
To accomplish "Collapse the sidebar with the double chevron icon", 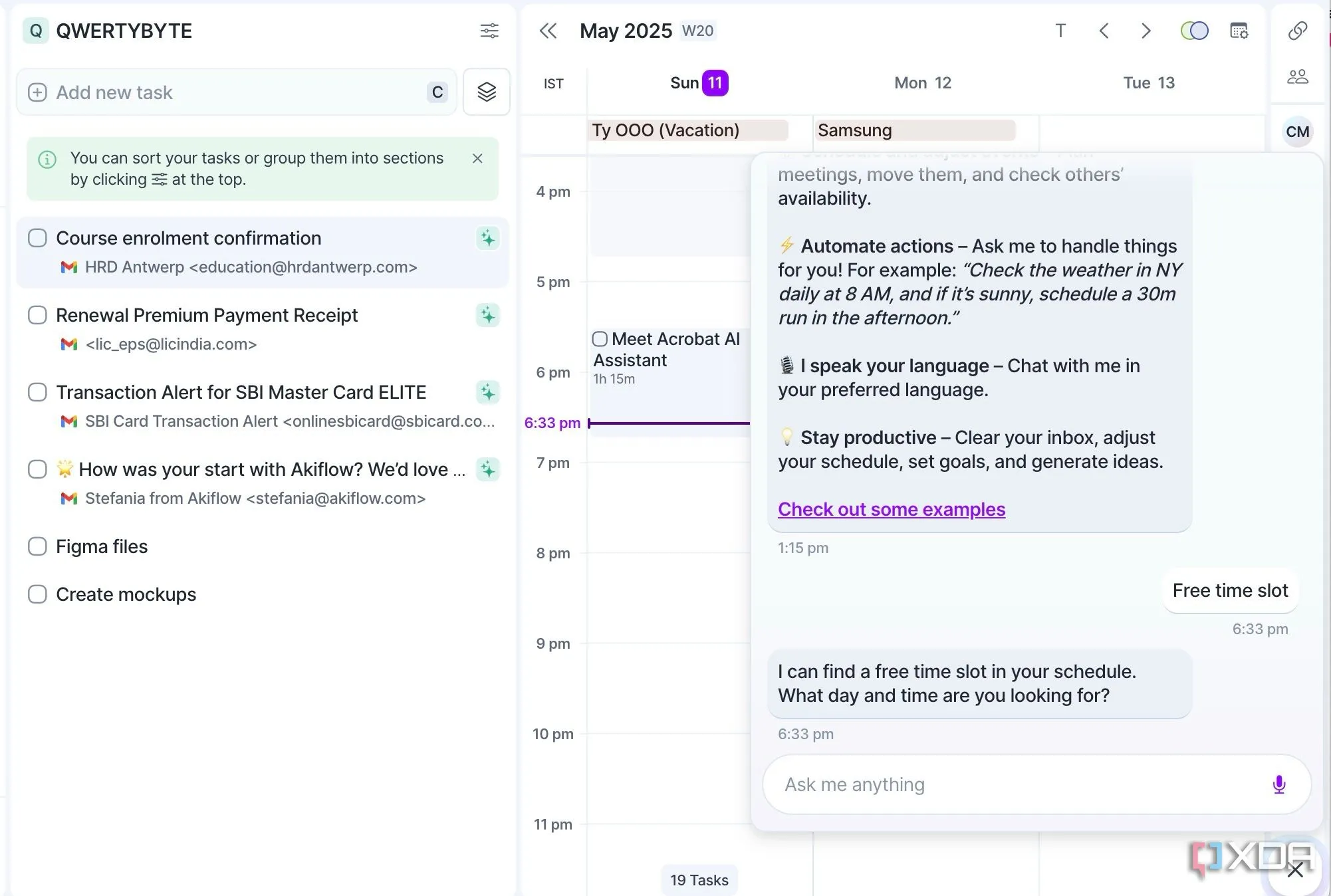I will 548,31.
